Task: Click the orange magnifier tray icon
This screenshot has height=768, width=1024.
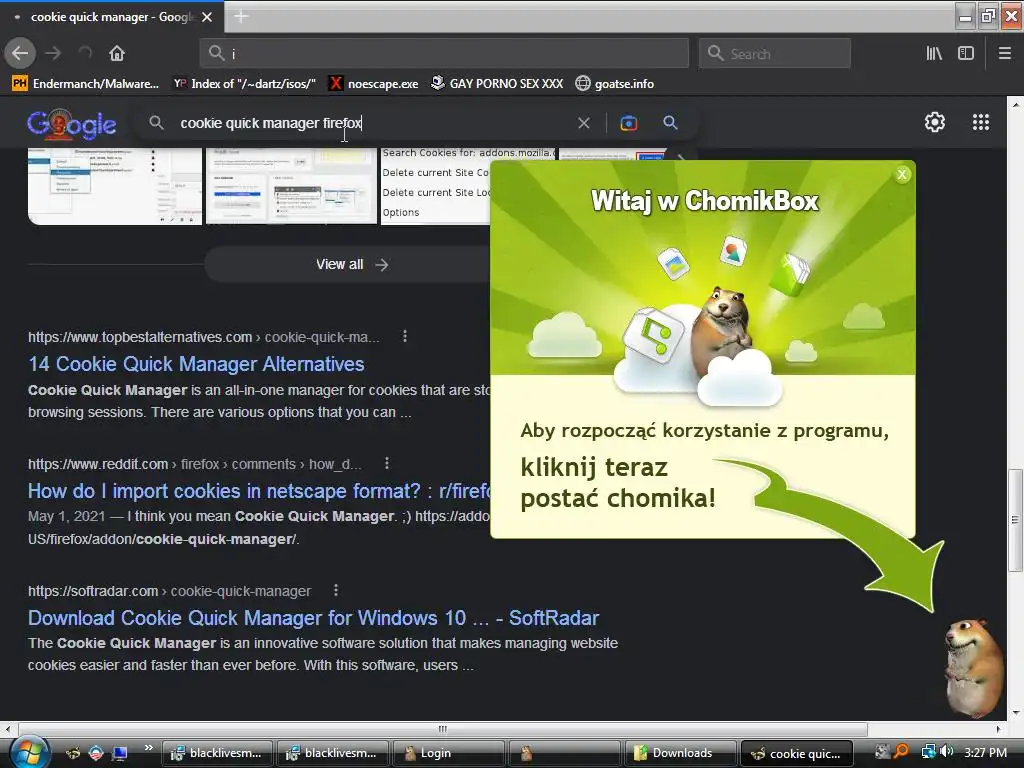Action: tap(902, 752)
